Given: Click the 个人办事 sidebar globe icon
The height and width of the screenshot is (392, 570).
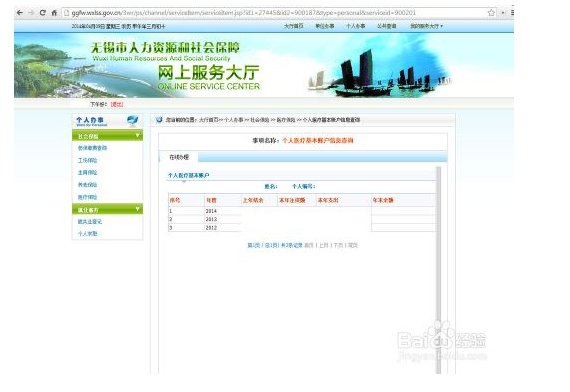Looking at the screenshot, I should [133, 120].
